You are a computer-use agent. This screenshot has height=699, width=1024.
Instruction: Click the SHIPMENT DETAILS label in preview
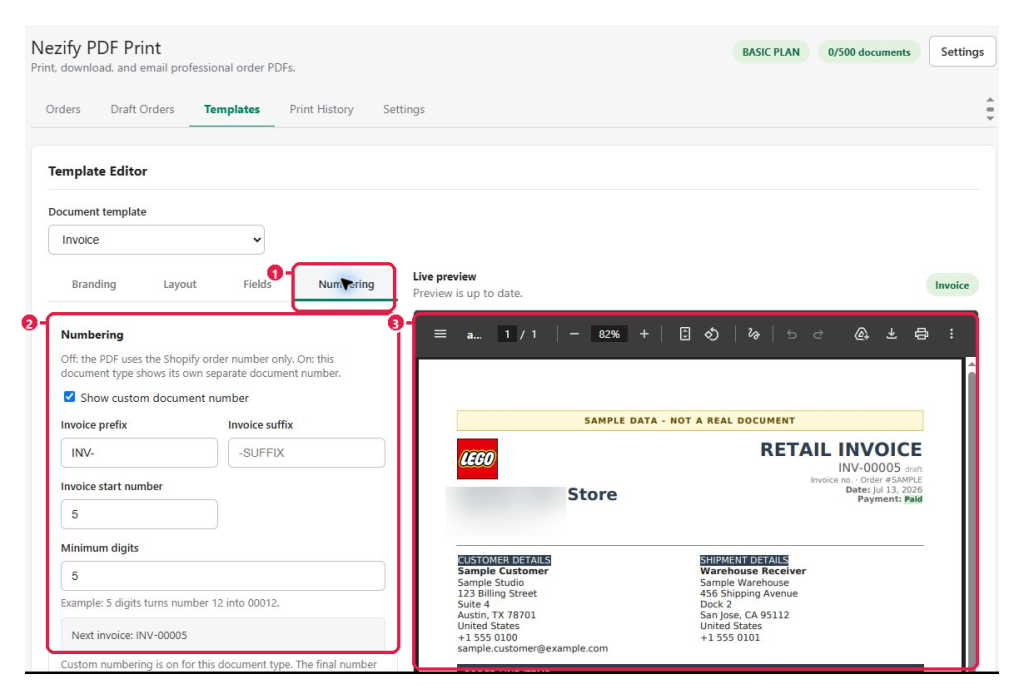coord(744,560)
